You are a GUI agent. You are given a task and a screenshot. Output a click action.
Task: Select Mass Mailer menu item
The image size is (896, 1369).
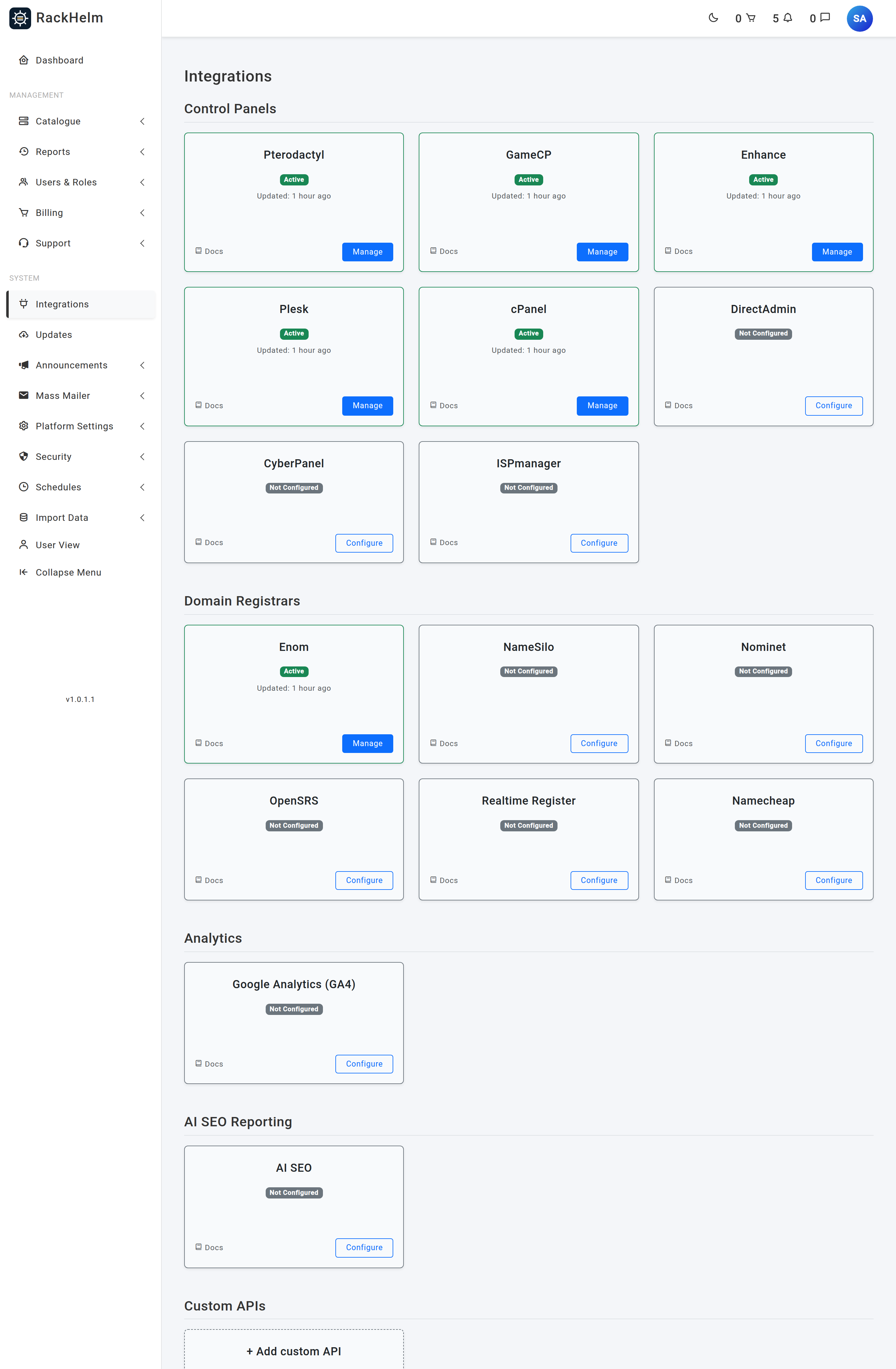[81, 396]
